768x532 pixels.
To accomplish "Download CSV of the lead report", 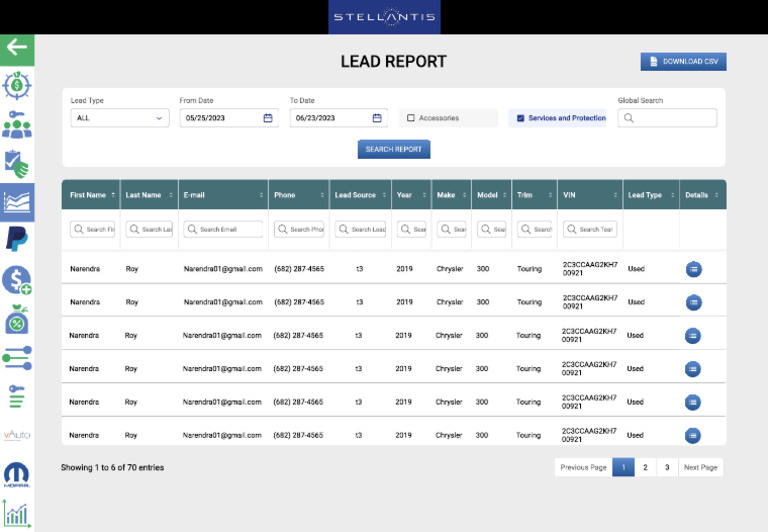I will (683, 62).
